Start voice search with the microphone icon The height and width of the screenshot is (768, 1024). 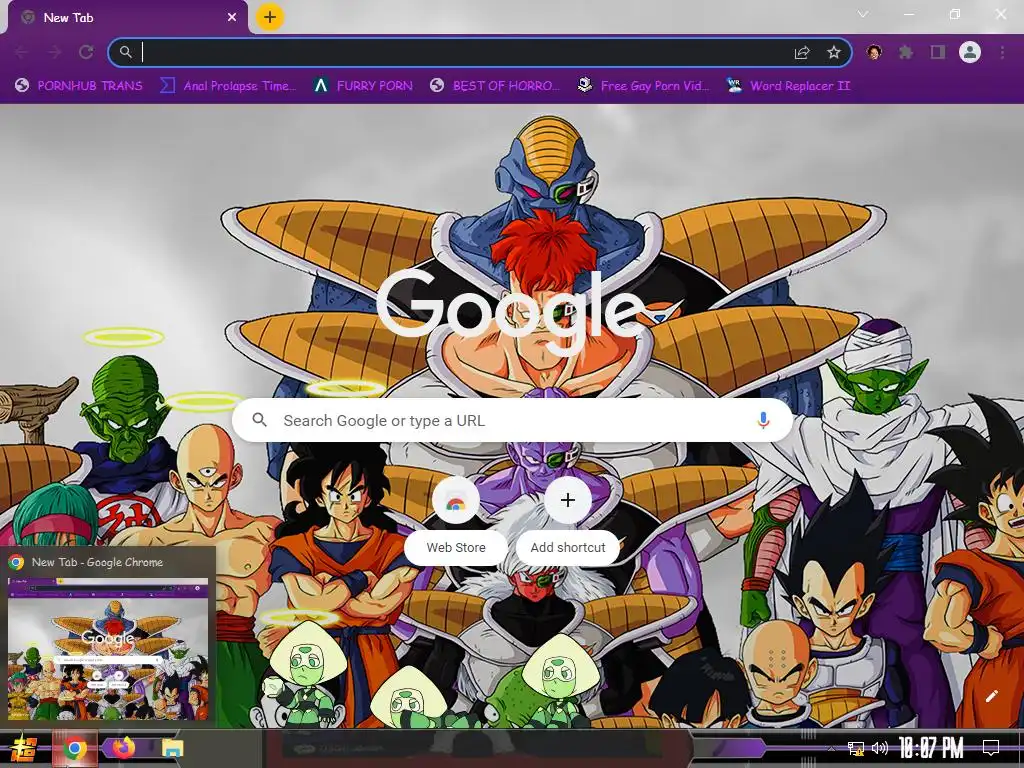pyautogui.click(x=763, y=420)
